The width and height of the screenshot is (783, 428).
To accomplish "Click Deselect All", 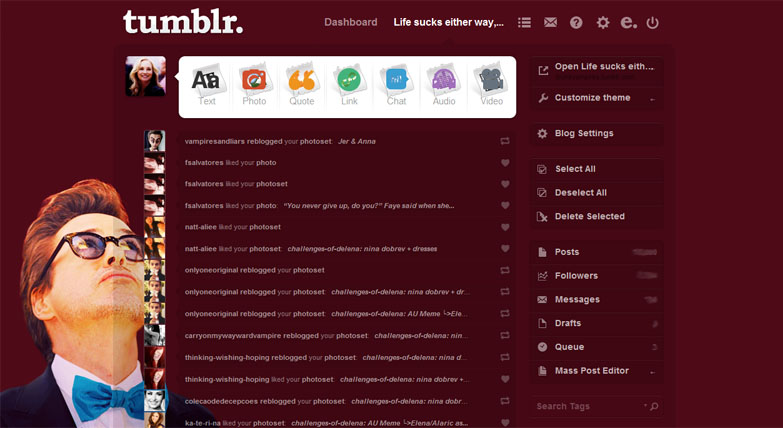I will (x=597, y=193).
